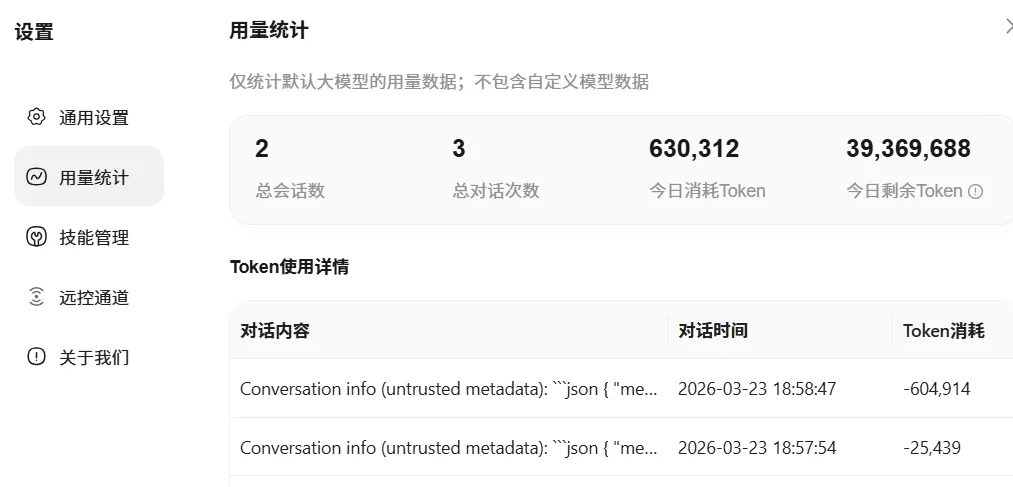Click the -604,914 token consumption cell
Viewport: 1013px width, 487px height.
[936, 389]
